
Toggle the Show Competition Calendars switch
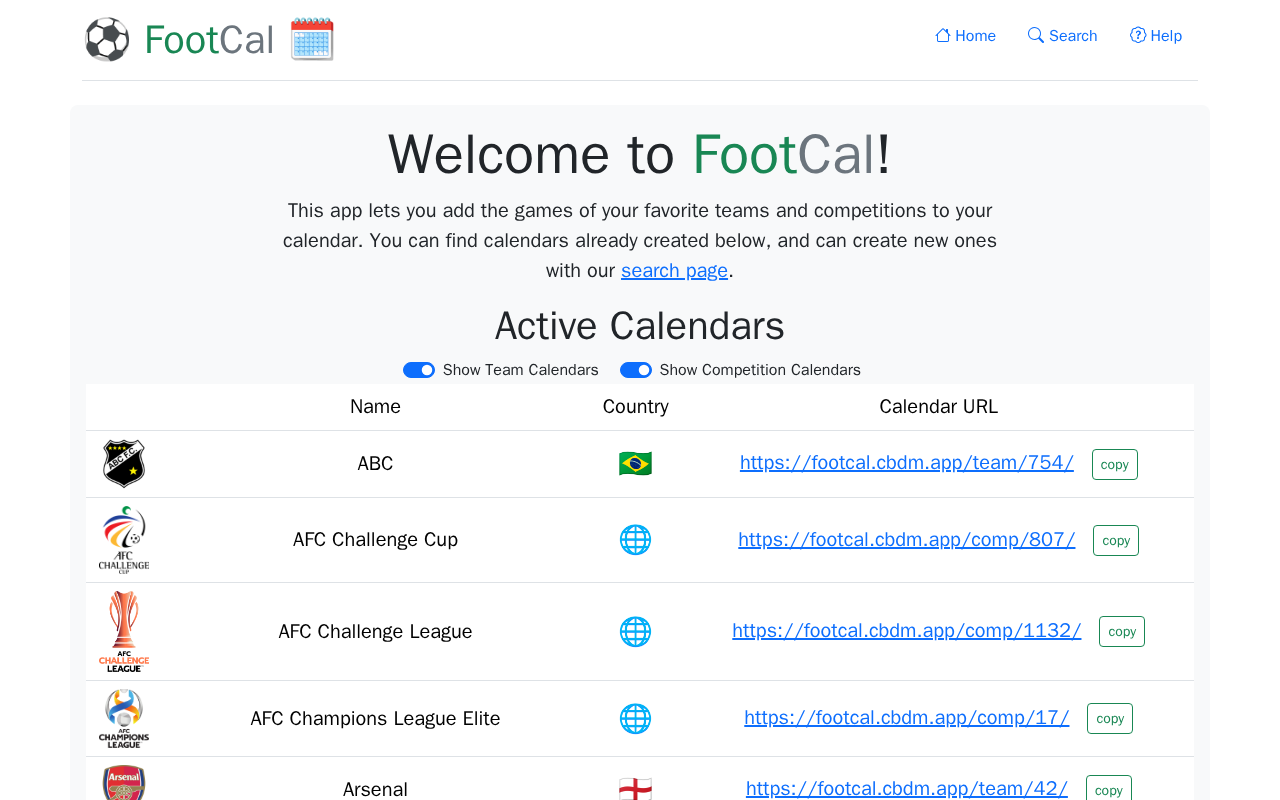click(636, 370)
